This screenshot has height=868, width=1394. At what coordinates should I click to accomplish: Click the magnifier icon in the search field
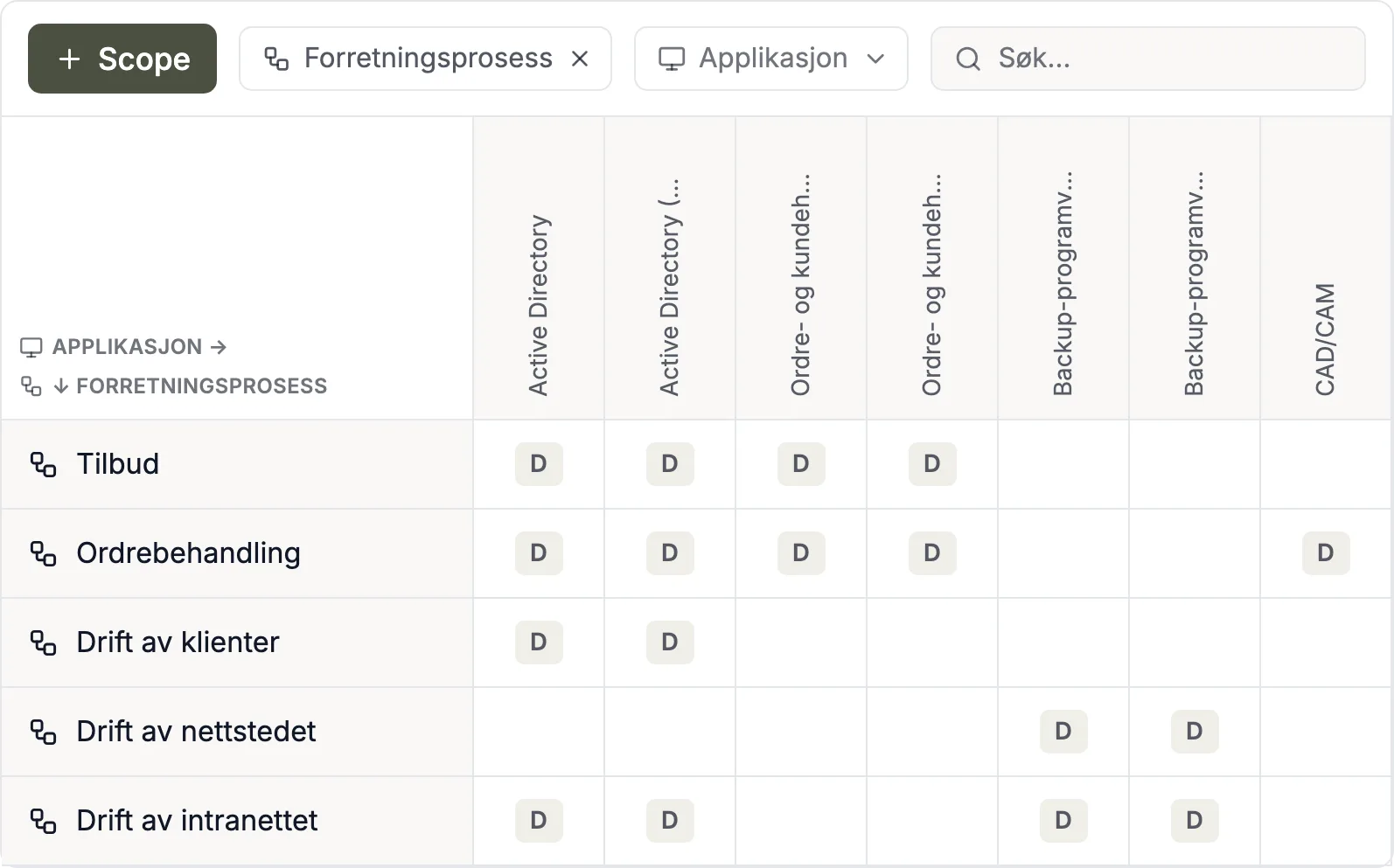coord(968,59)
